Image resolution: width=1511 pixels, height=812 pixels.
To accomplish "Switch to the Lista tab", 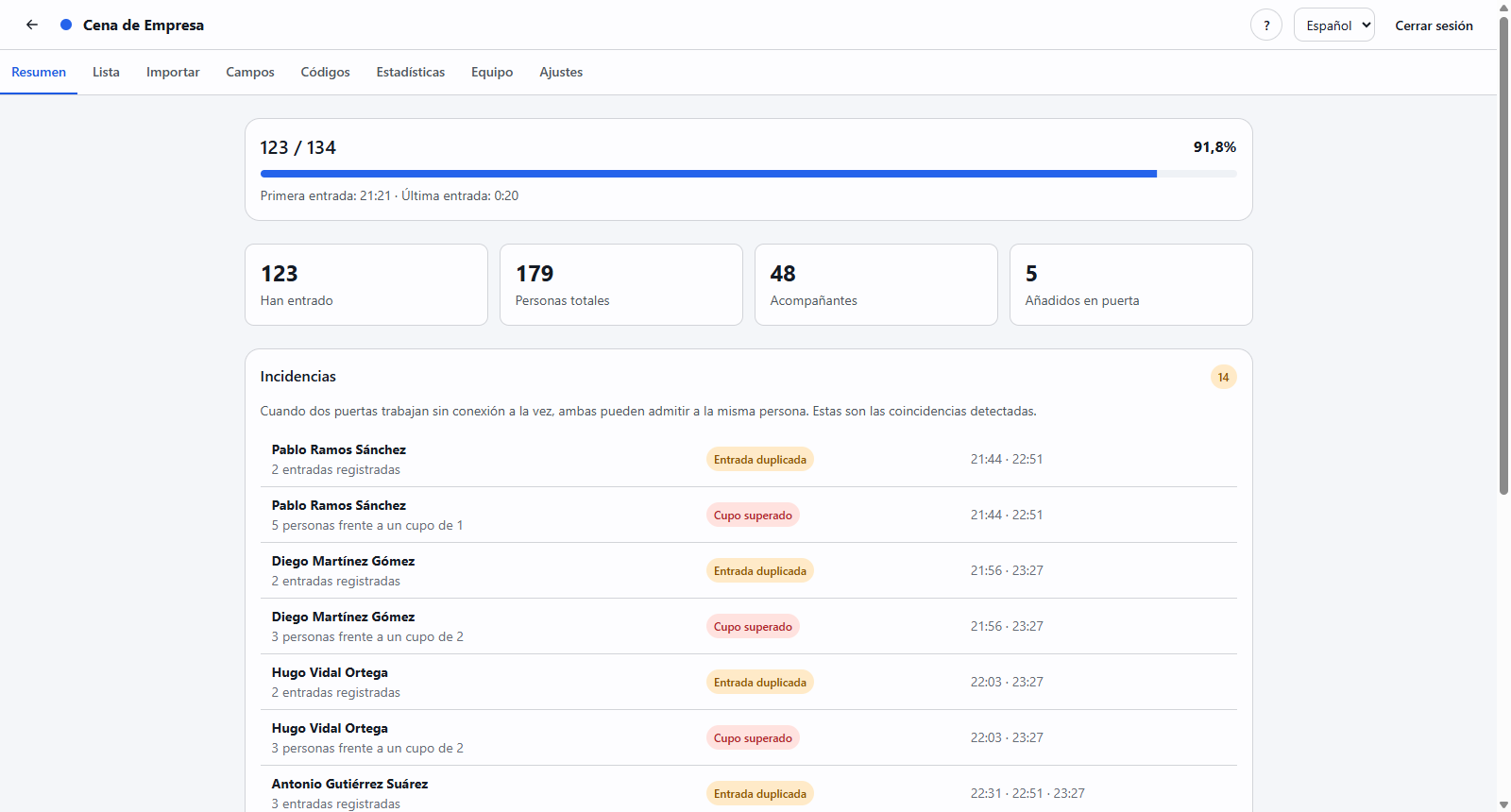I will click(x=106, y=72).
